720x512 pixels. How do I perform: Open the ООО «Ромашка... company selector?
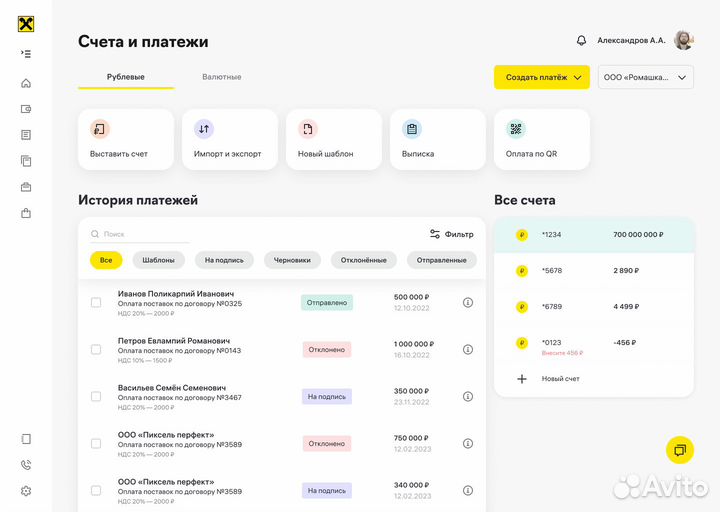[646, 77]
